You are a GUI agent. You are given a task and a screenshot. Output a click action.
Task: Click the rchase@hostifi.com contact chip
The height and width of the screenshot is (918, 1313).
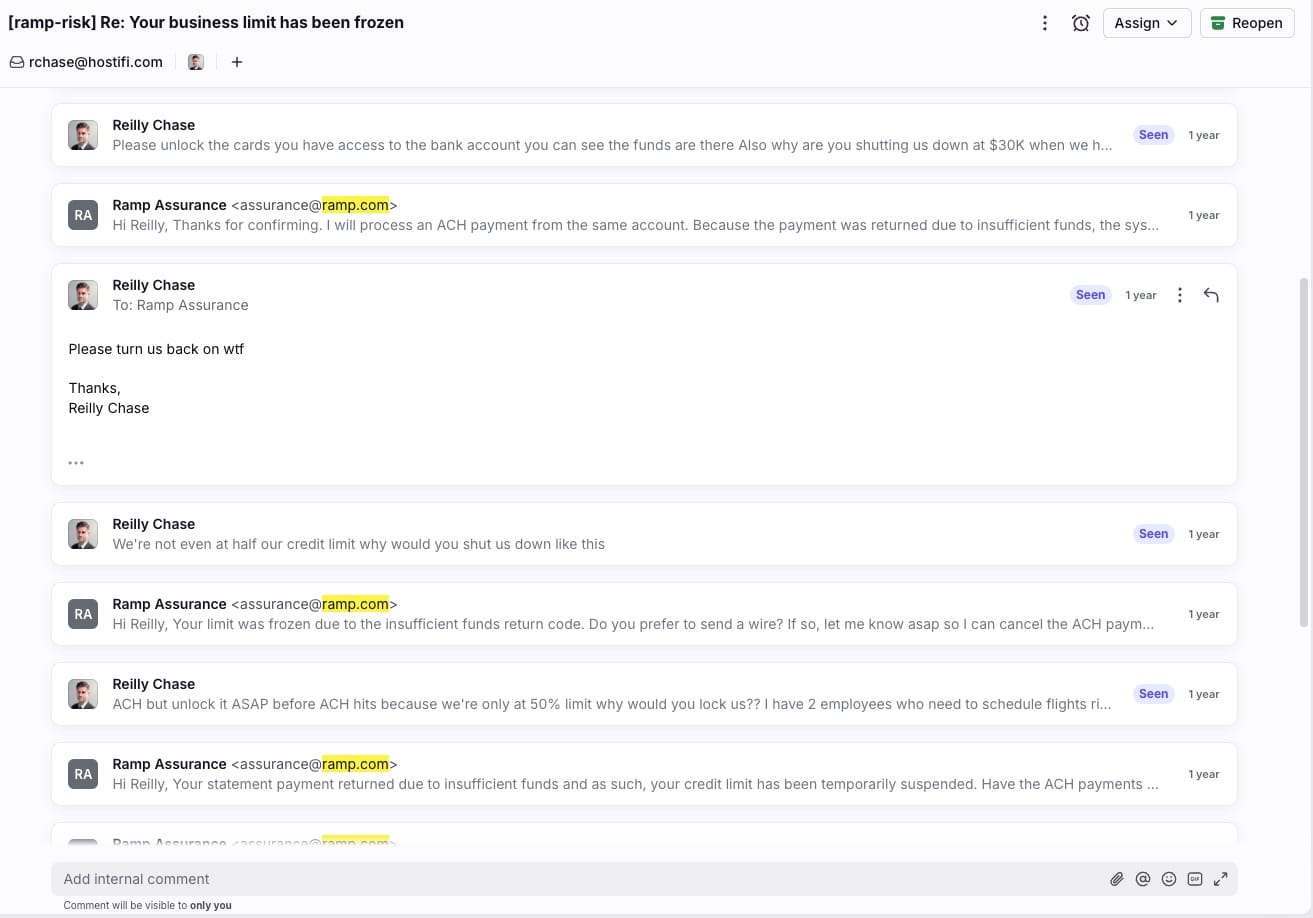86,62
